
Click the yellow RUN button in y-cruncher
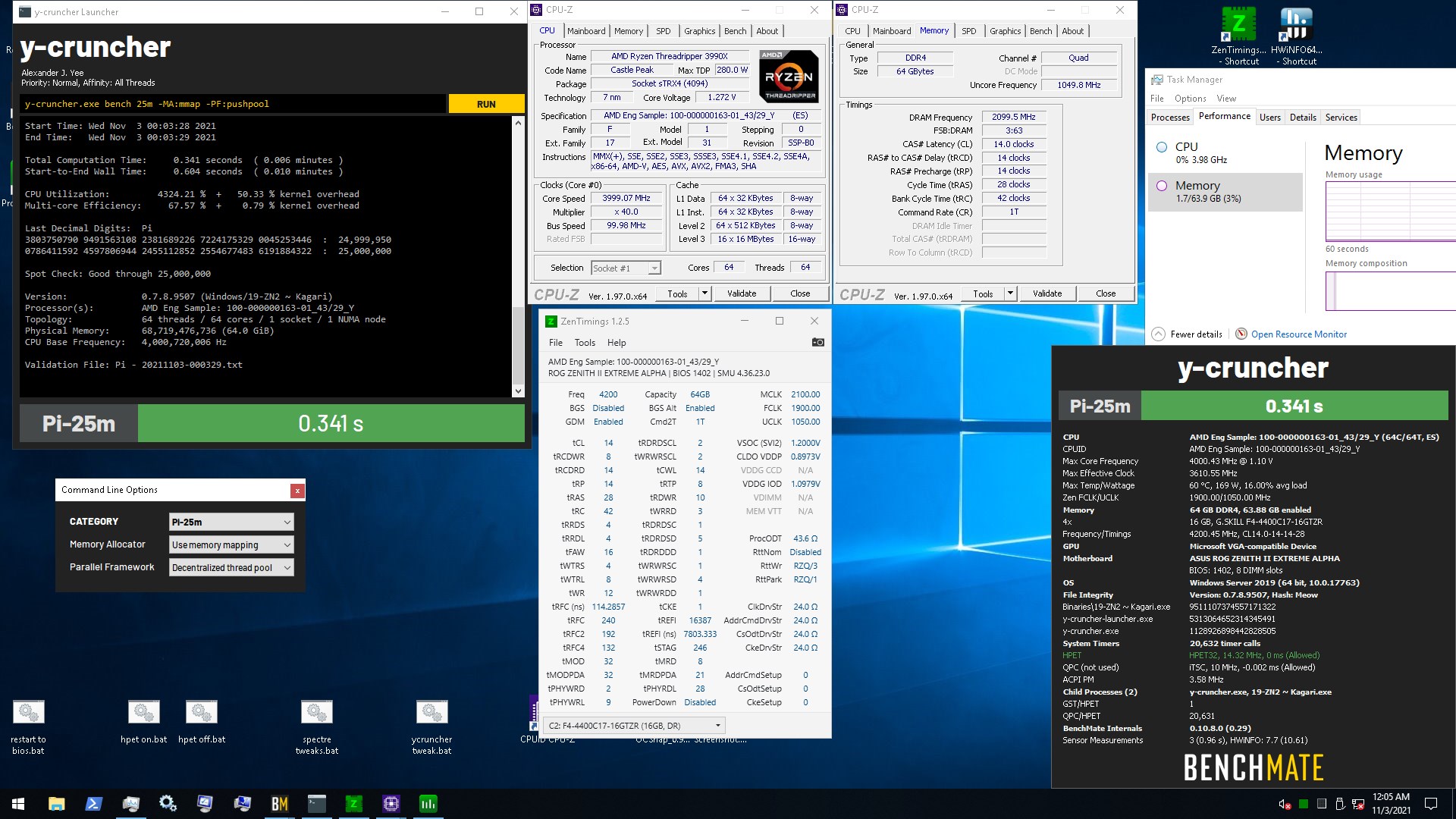point(486,104)
